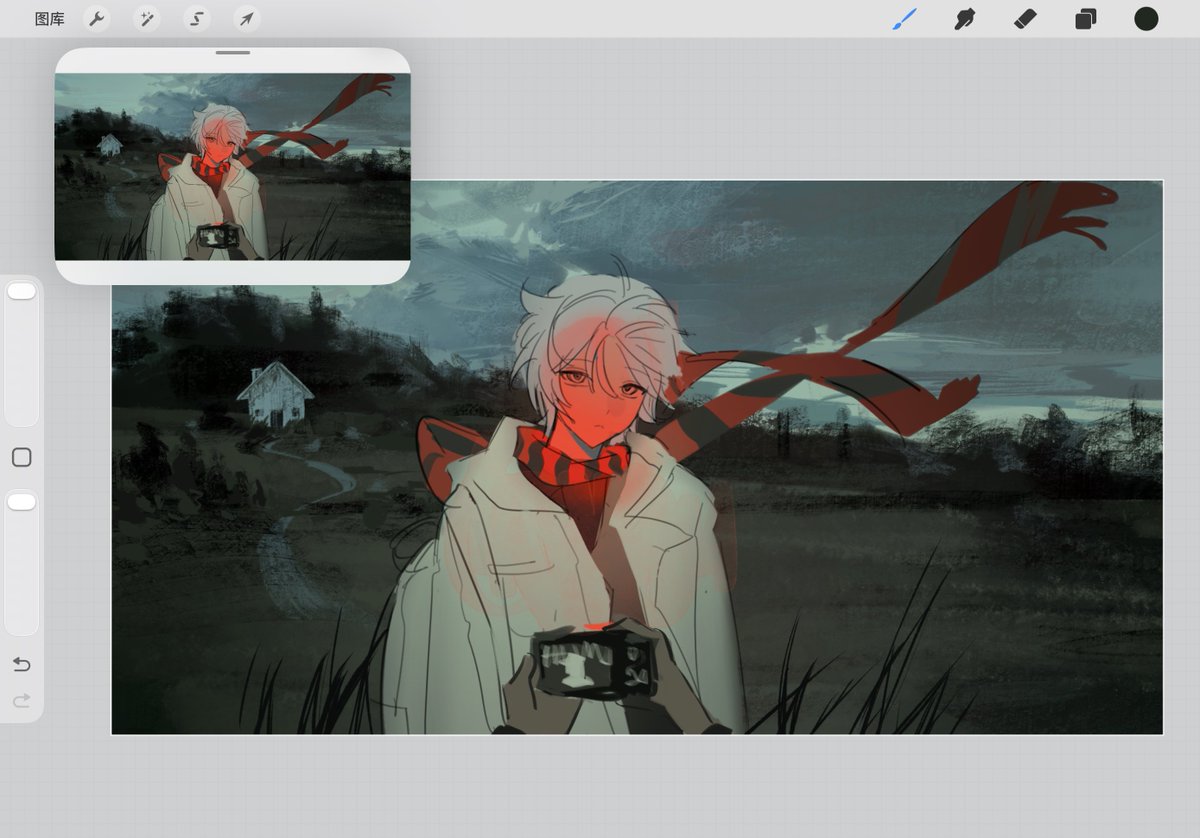
Task: Redo the last undone action
Action: pyautogui.click(x=21, y=701)
